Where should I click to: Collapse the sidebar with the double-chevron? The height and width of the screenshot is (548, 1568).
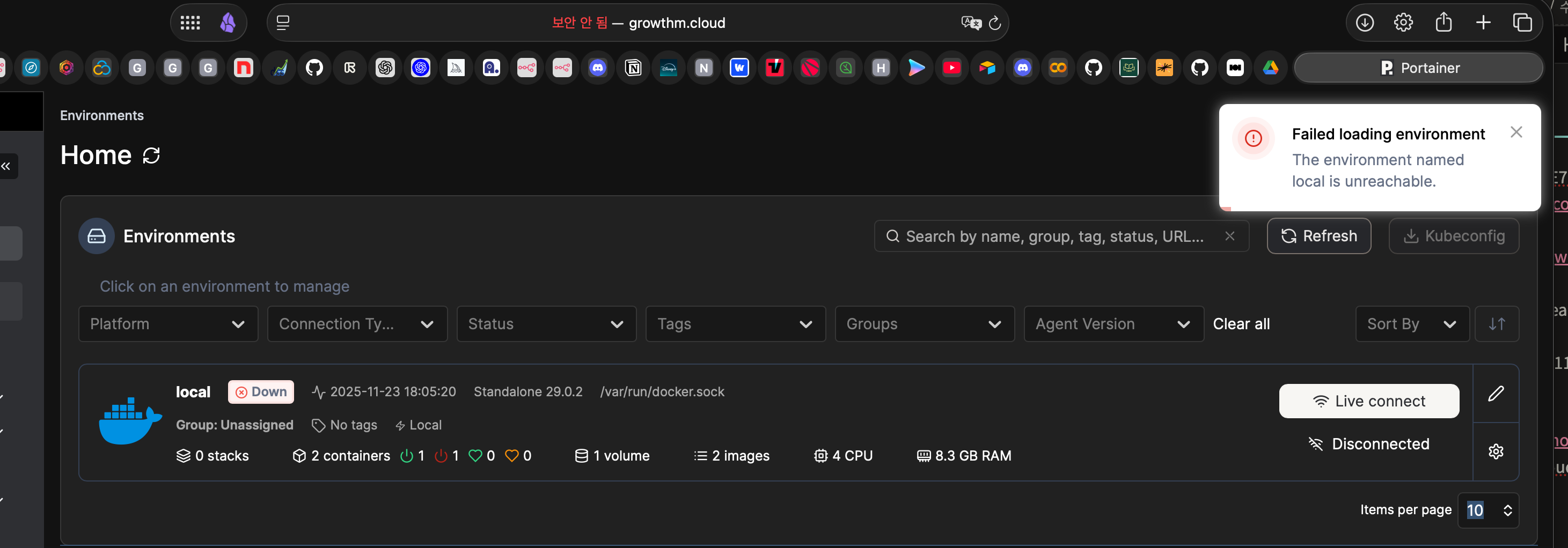(x=6, y=166)
